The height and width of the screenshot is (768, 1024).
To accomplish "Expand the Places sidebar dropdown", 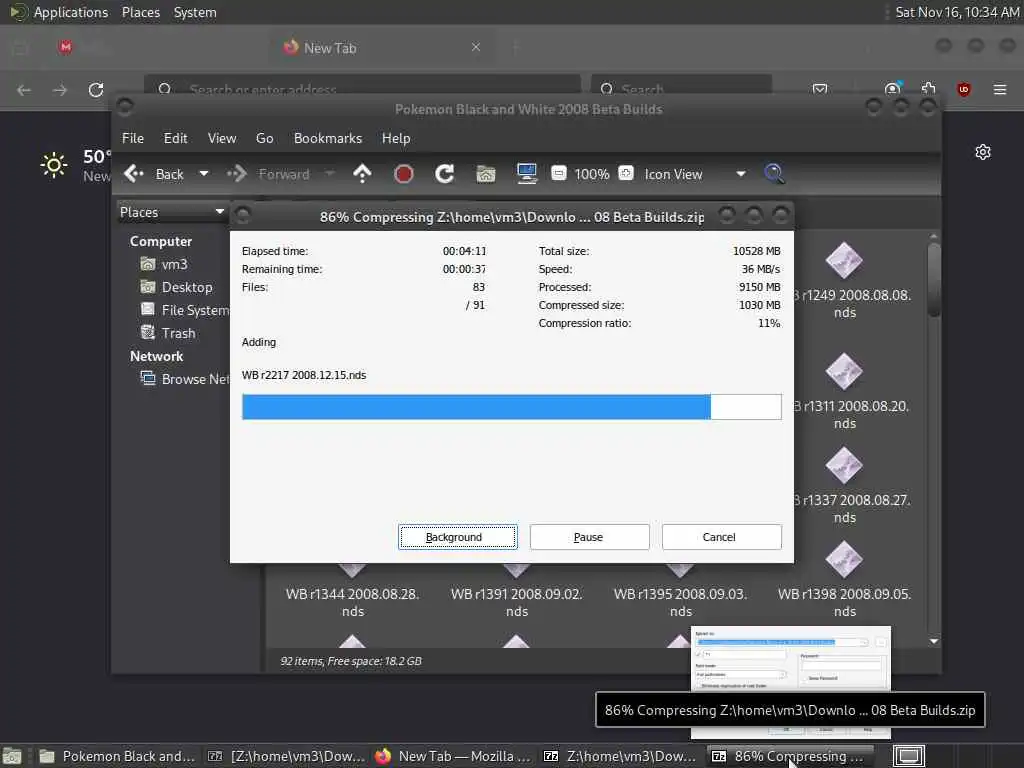I will (x=172, y=212).
